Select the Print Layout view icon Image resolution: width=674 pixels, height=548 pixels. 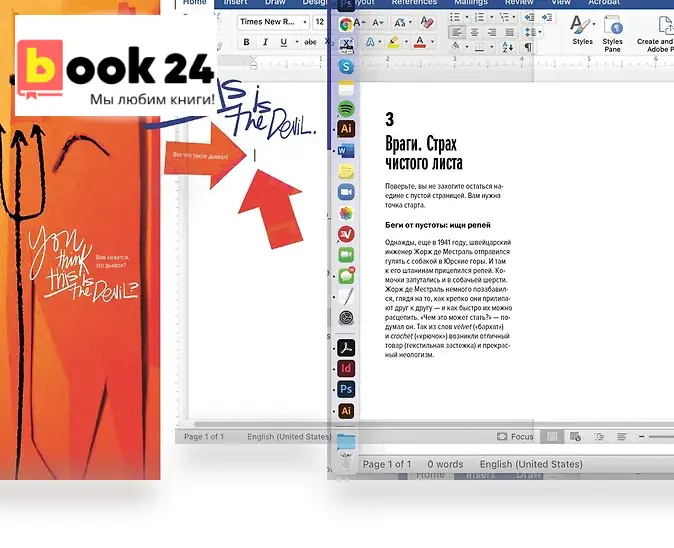pyautogui.click(x=551, y=437)
